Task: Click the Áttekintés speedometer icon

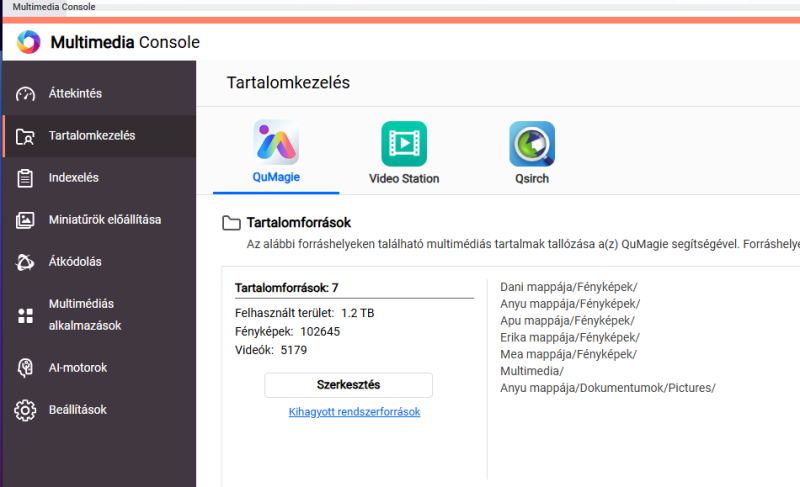Action: 25,94
